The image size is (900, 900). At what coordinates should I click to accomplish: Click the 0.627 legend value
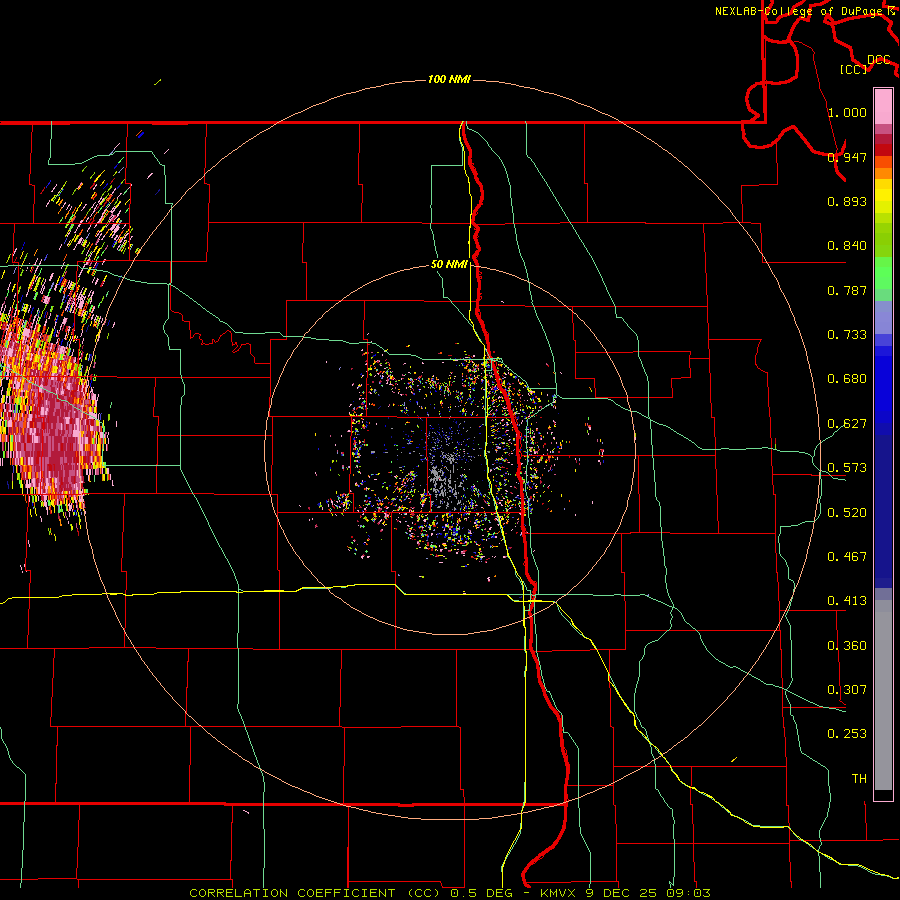tap(847, 423)
